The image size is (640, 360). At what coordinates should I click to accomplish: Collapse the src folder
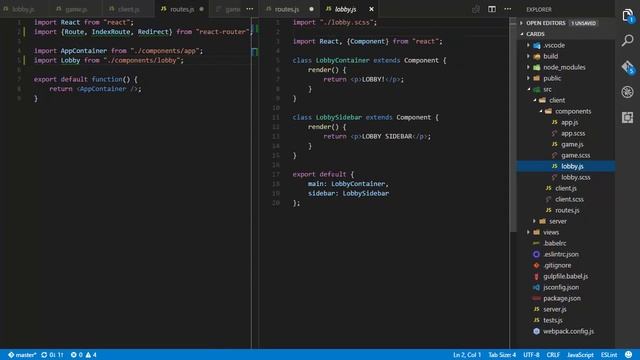[529, 89]
